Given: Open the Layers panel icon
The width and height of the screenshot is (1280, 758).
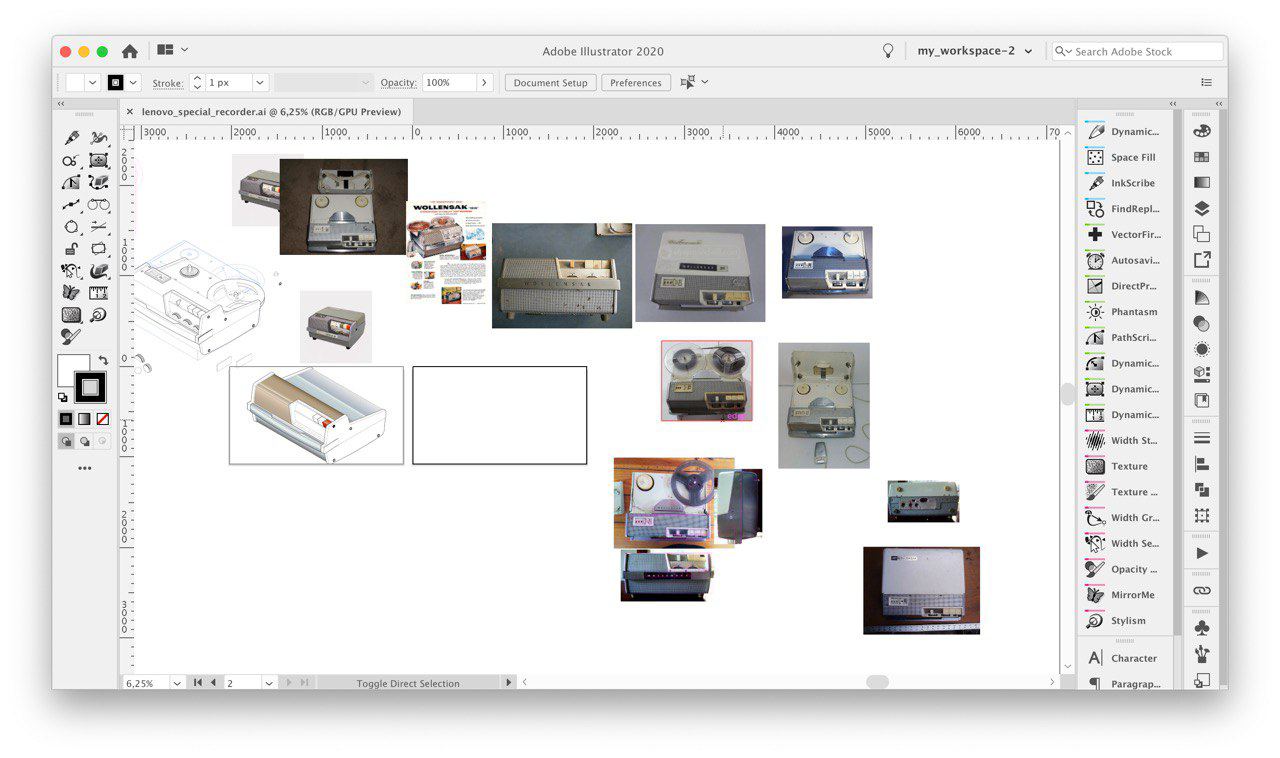Looking at the screenshot, I should click(x=1202, y=209).
